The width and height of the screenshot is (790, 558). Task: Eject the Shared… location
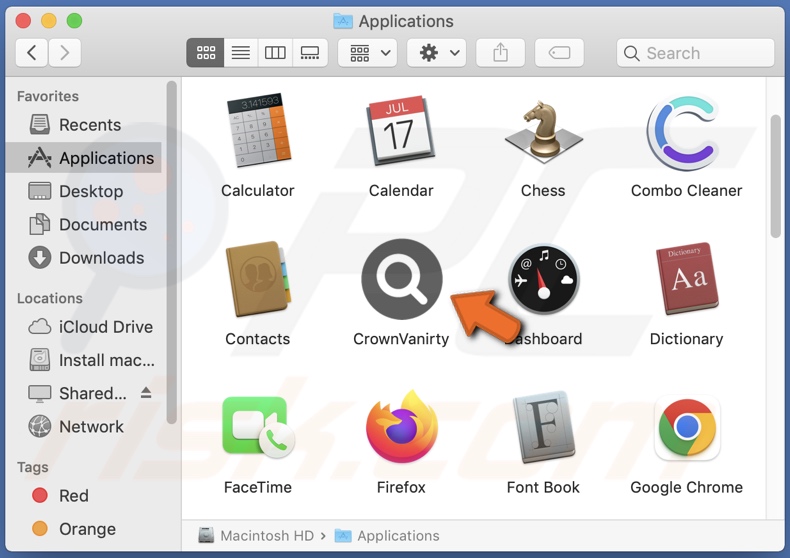[146, 393]
